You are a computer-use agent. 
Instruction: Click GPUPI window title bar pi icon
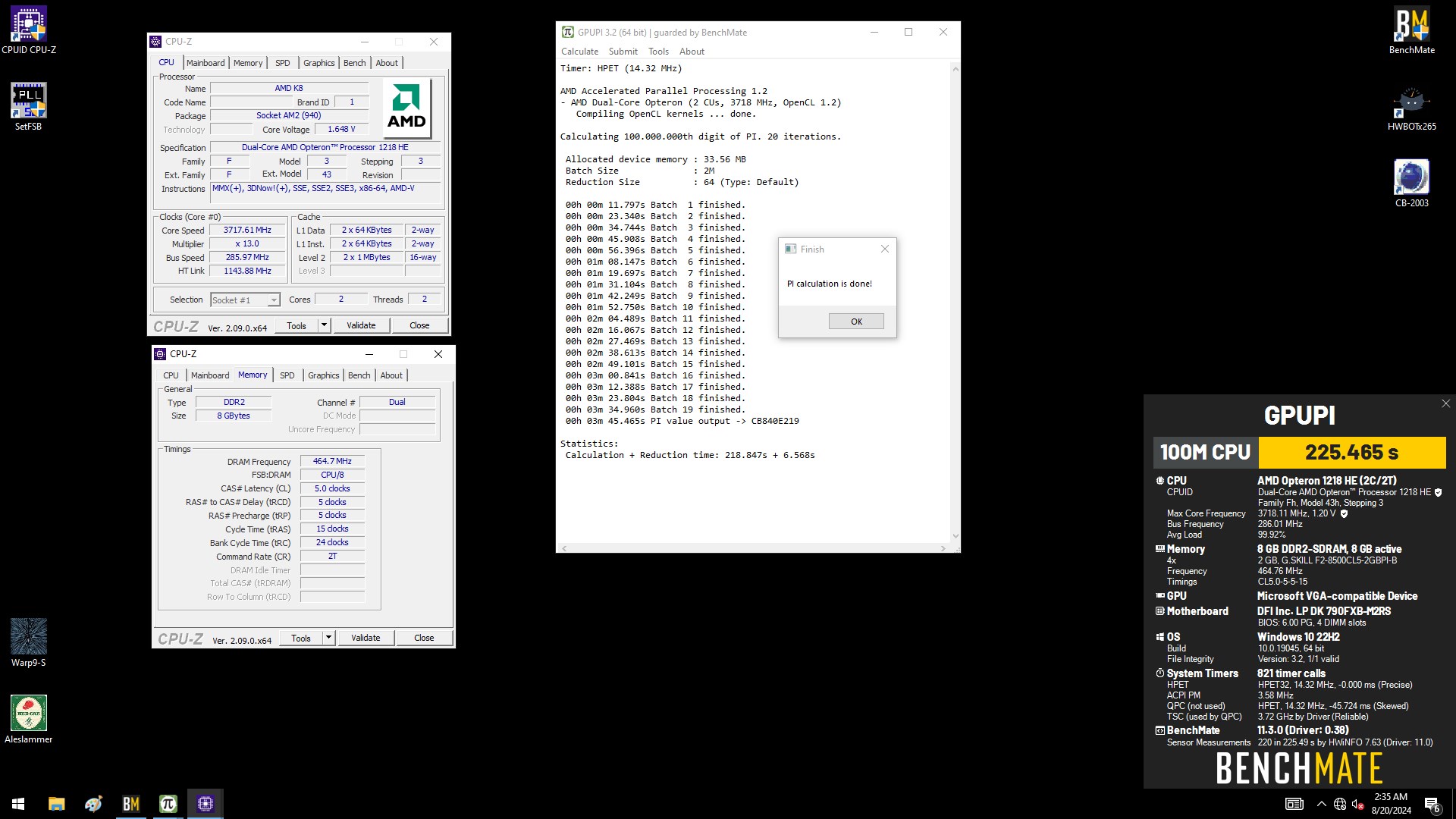(x=567, y=32)
